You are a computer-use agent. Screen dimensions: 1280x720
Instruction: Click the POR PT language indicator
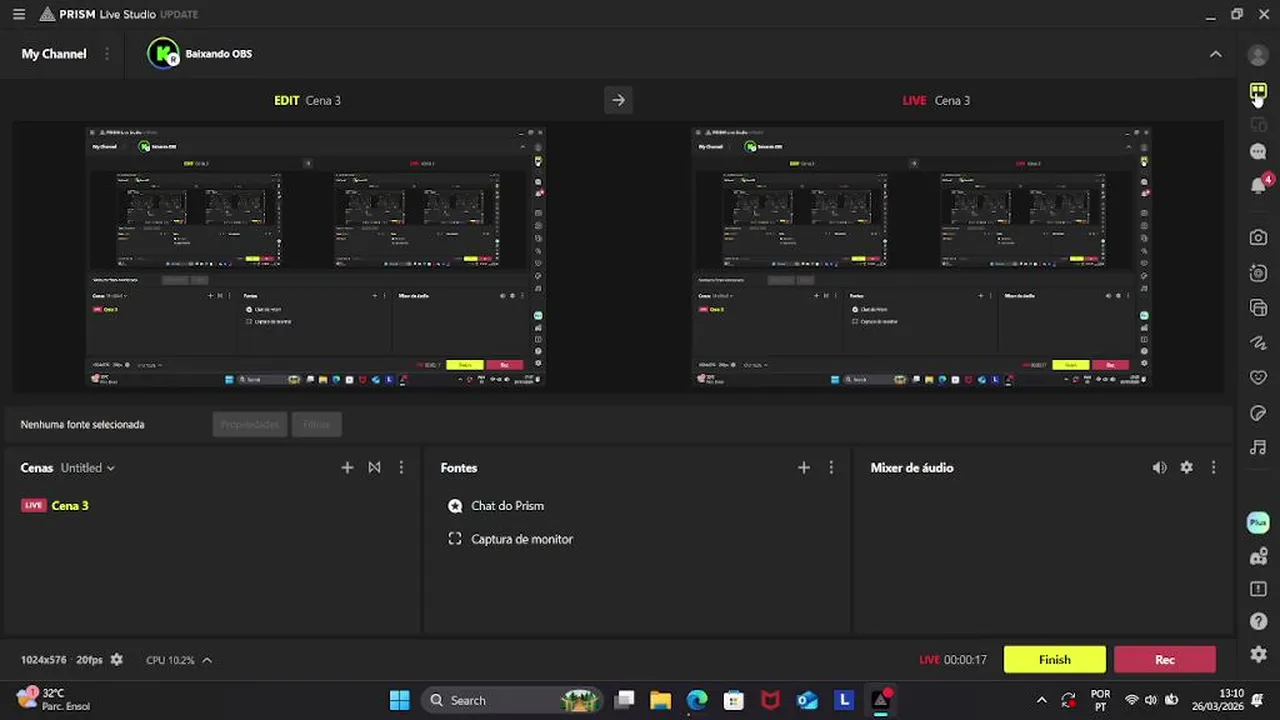pos(1100,700)
